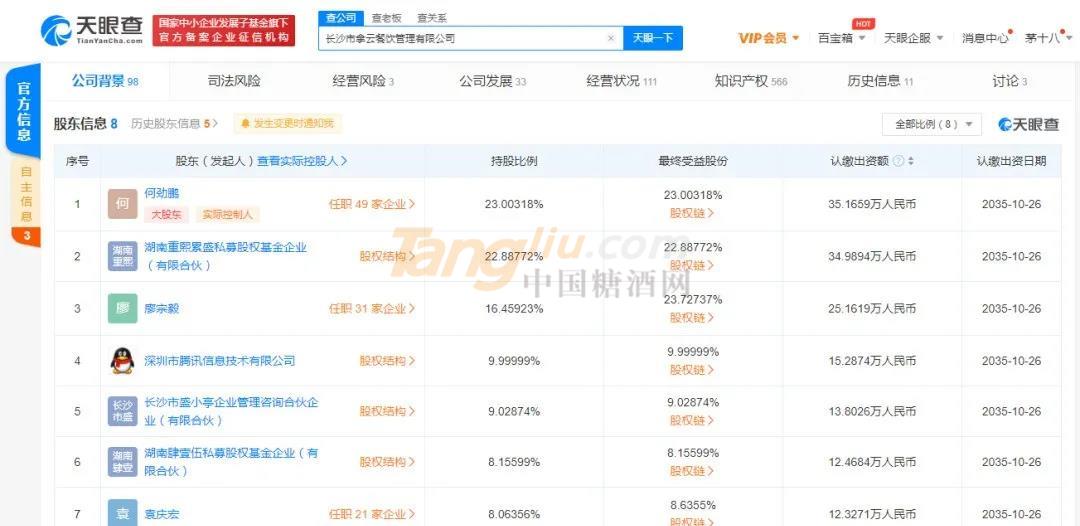This screenshot has height=526, width=1080.
Task: Switch to the 查公司 search tab
Action: 341,18
